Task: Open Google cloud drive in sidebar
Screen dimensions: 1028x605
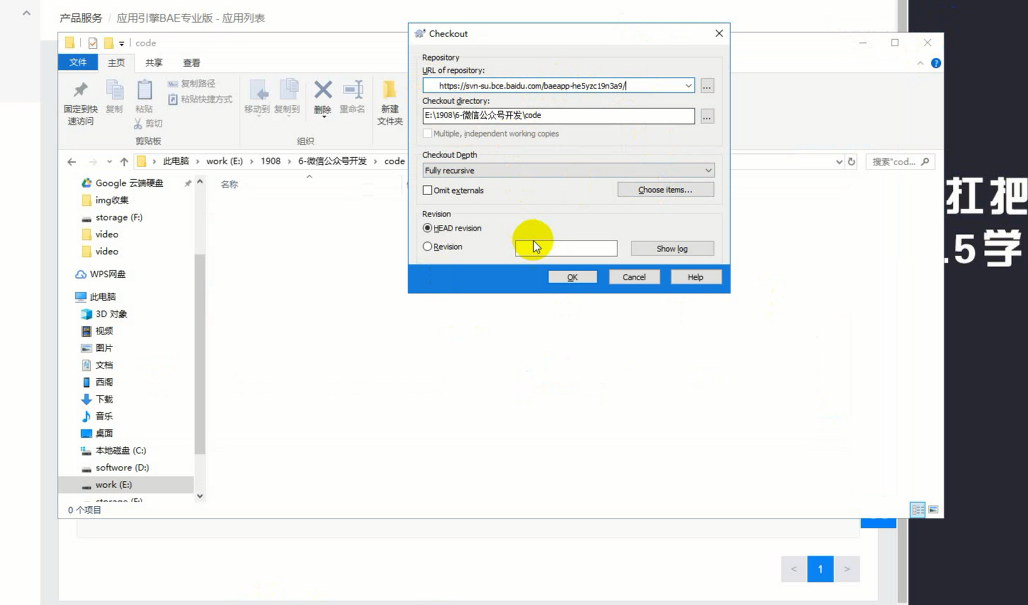Action: (122, 183)
